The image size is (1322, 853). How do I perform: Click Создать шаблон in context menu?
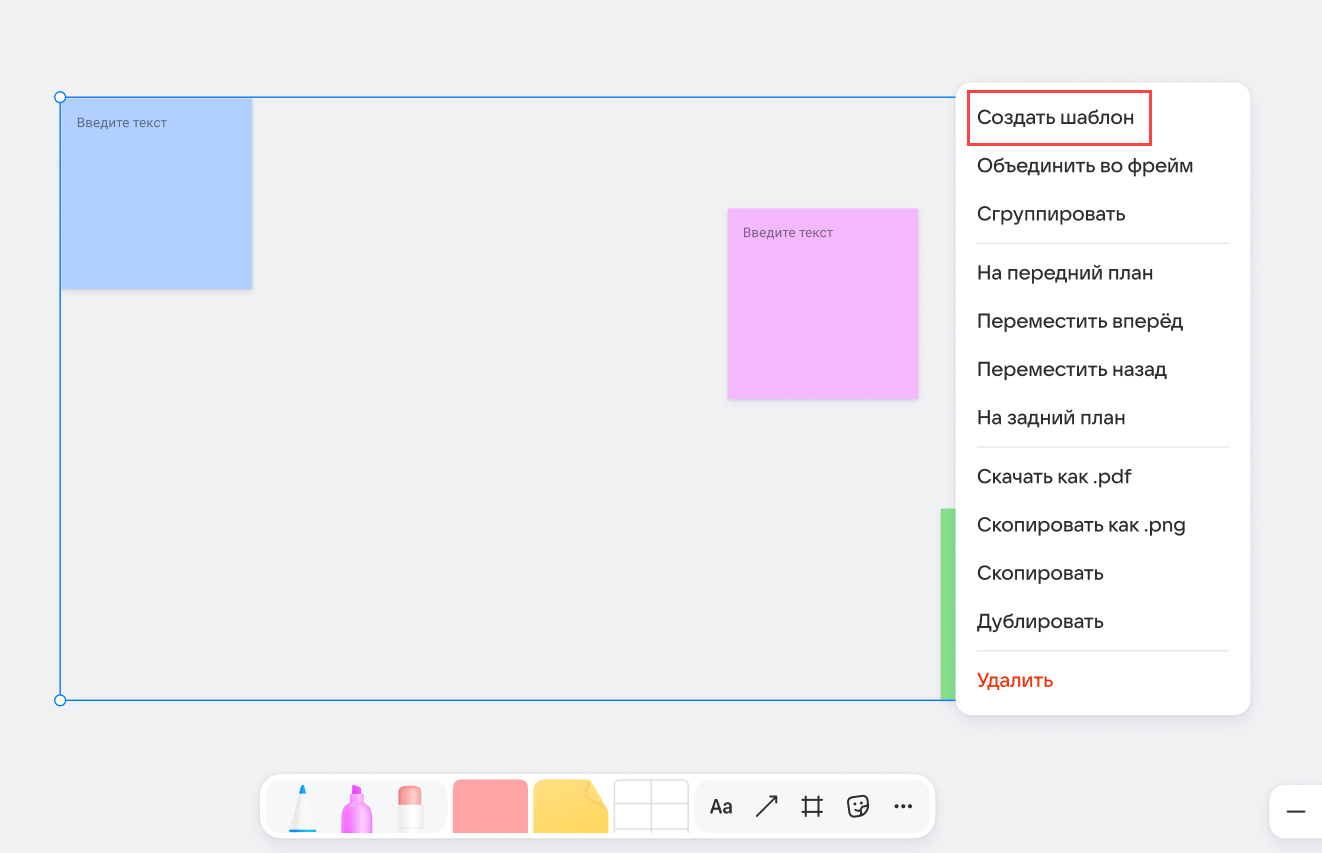click(1055, 117)
